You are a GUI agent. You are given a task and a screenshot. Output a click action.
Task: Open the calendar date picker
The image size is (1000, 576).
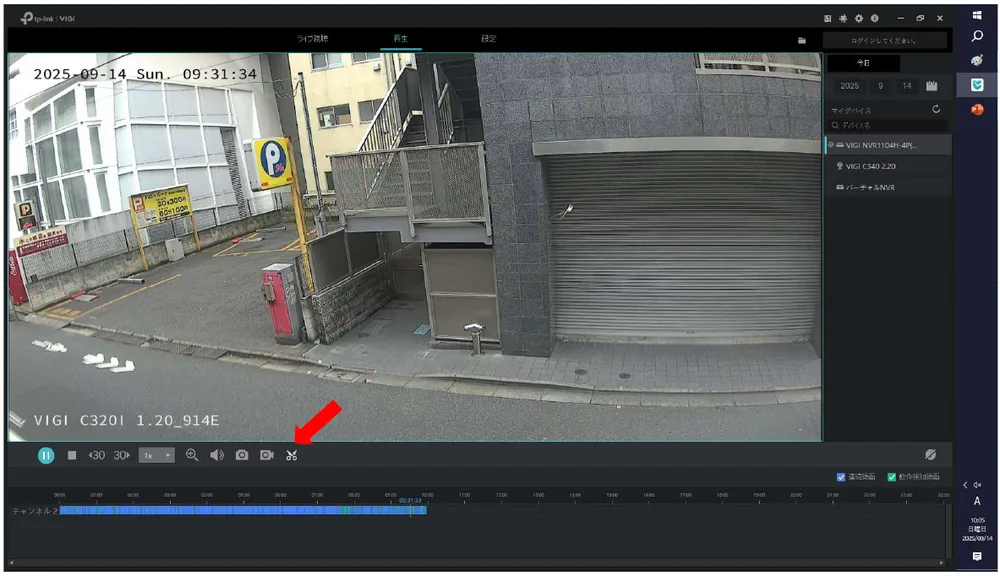point(932,85)
